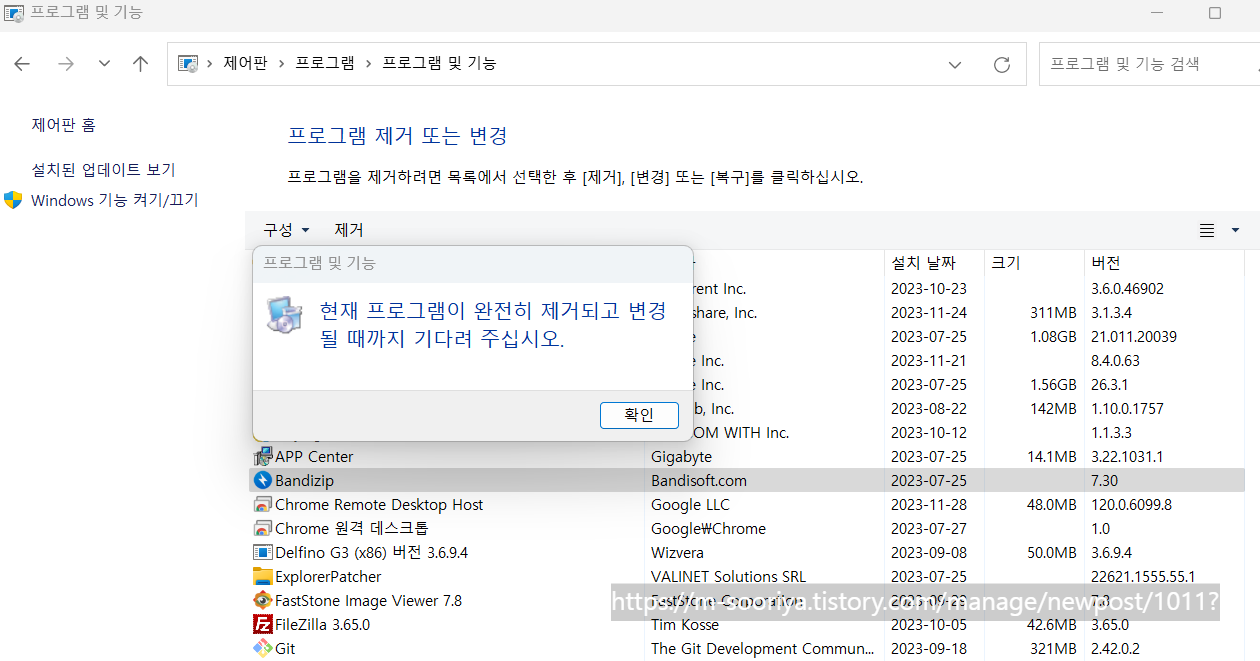Open the recent locations chevron
The image size is (1260, 661).
[x=104, y=64]
